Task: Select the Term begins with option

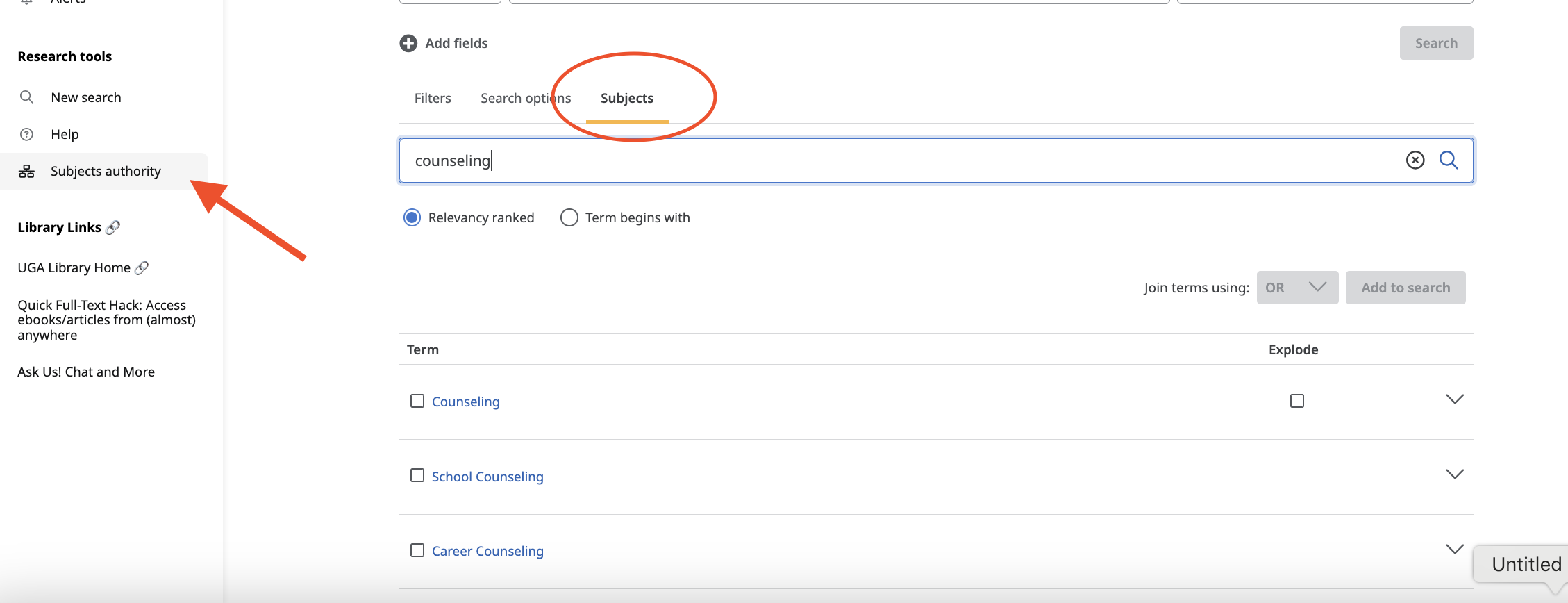Action: tap(569, 217)
